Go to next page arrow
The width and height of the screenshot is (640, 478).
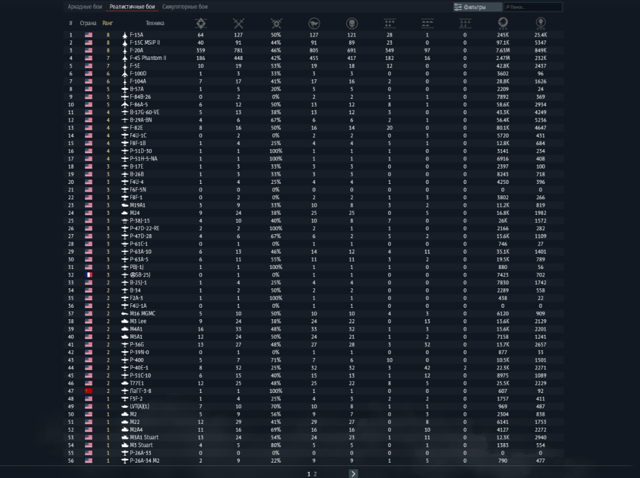coord(353,474)
